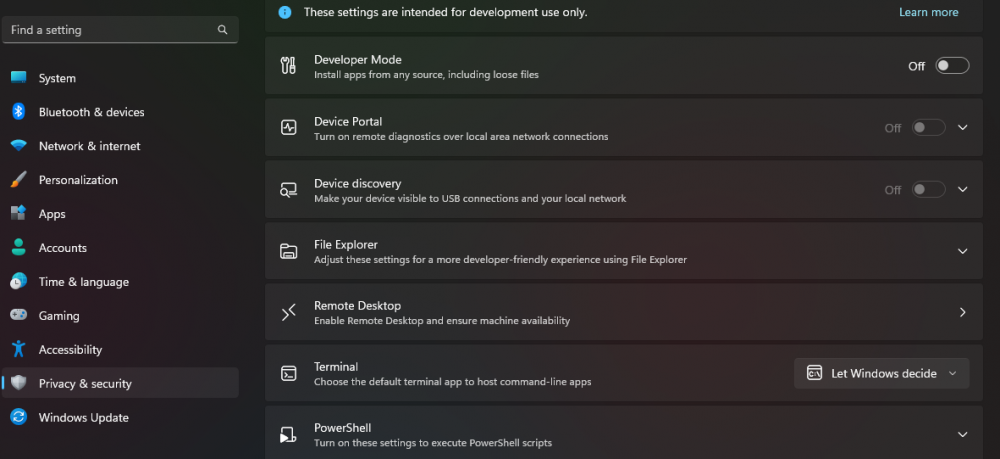
Task: Click 'Make your device visible to USB' description
Action: coord(469,198)
